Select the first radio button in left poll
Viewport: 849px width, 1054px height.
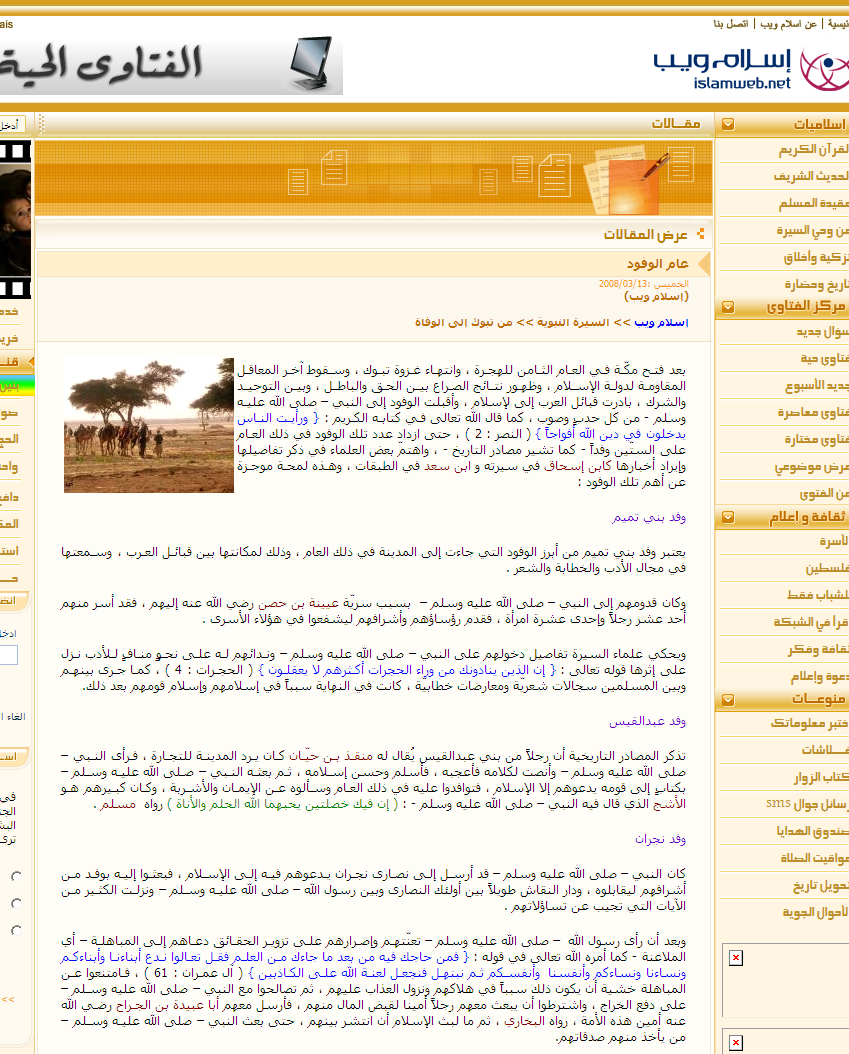(x=15, y=876)
